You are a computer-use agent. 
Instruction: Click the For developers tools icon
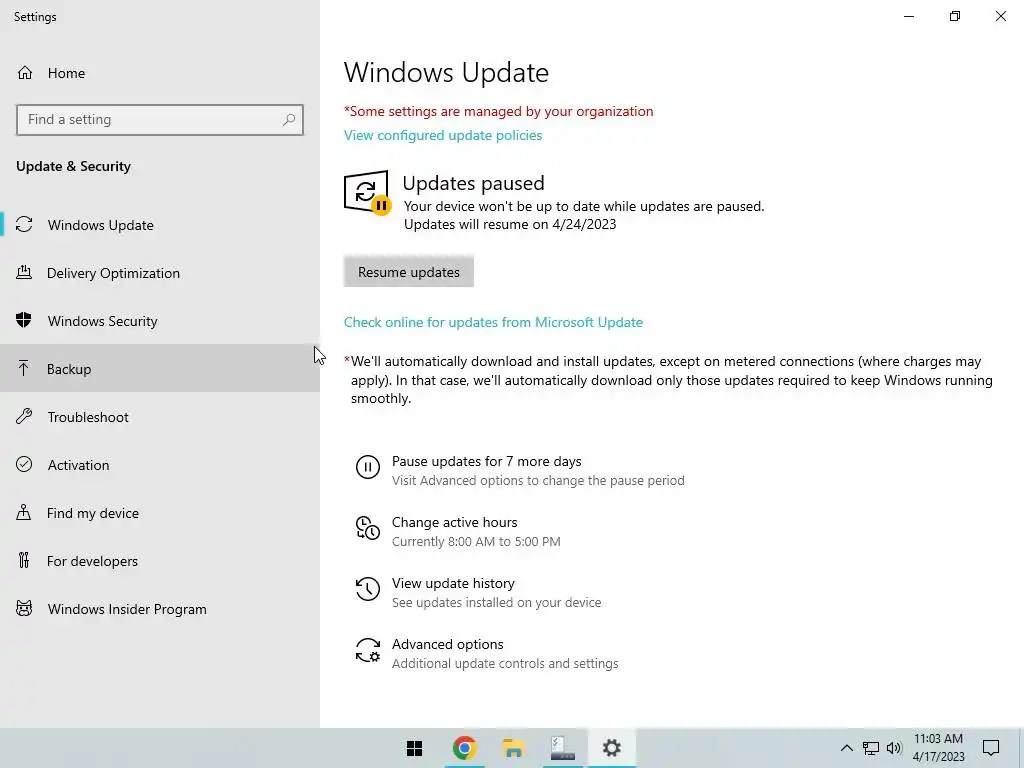click(24, 561)
